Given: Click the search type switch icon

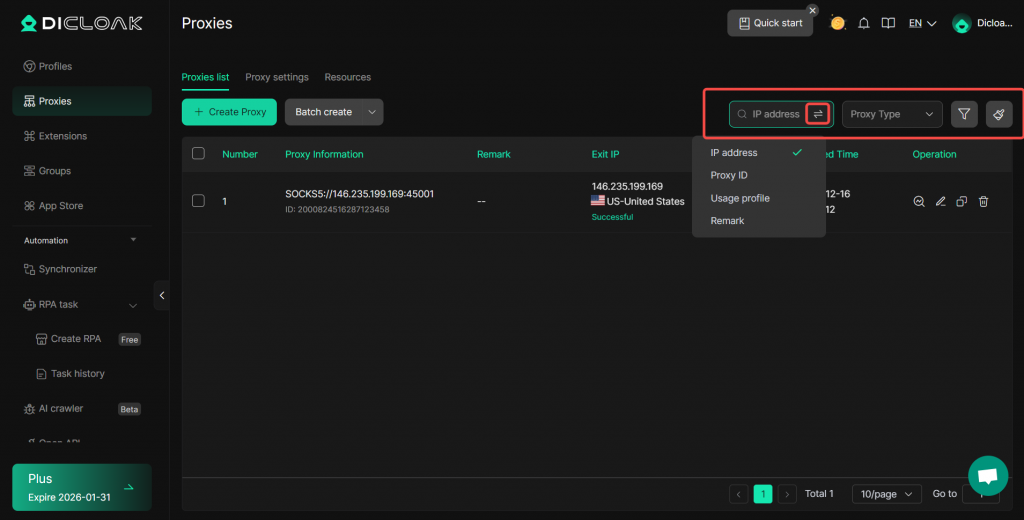Looking at the screenshot, I should coord(818,114).
